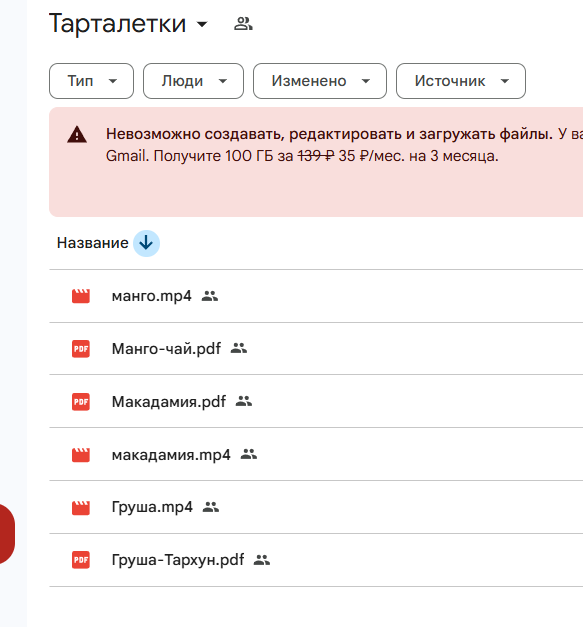Screen dimensions: 583x627
Task: Select the манго.mp4 file name
Action: (152, 296)
